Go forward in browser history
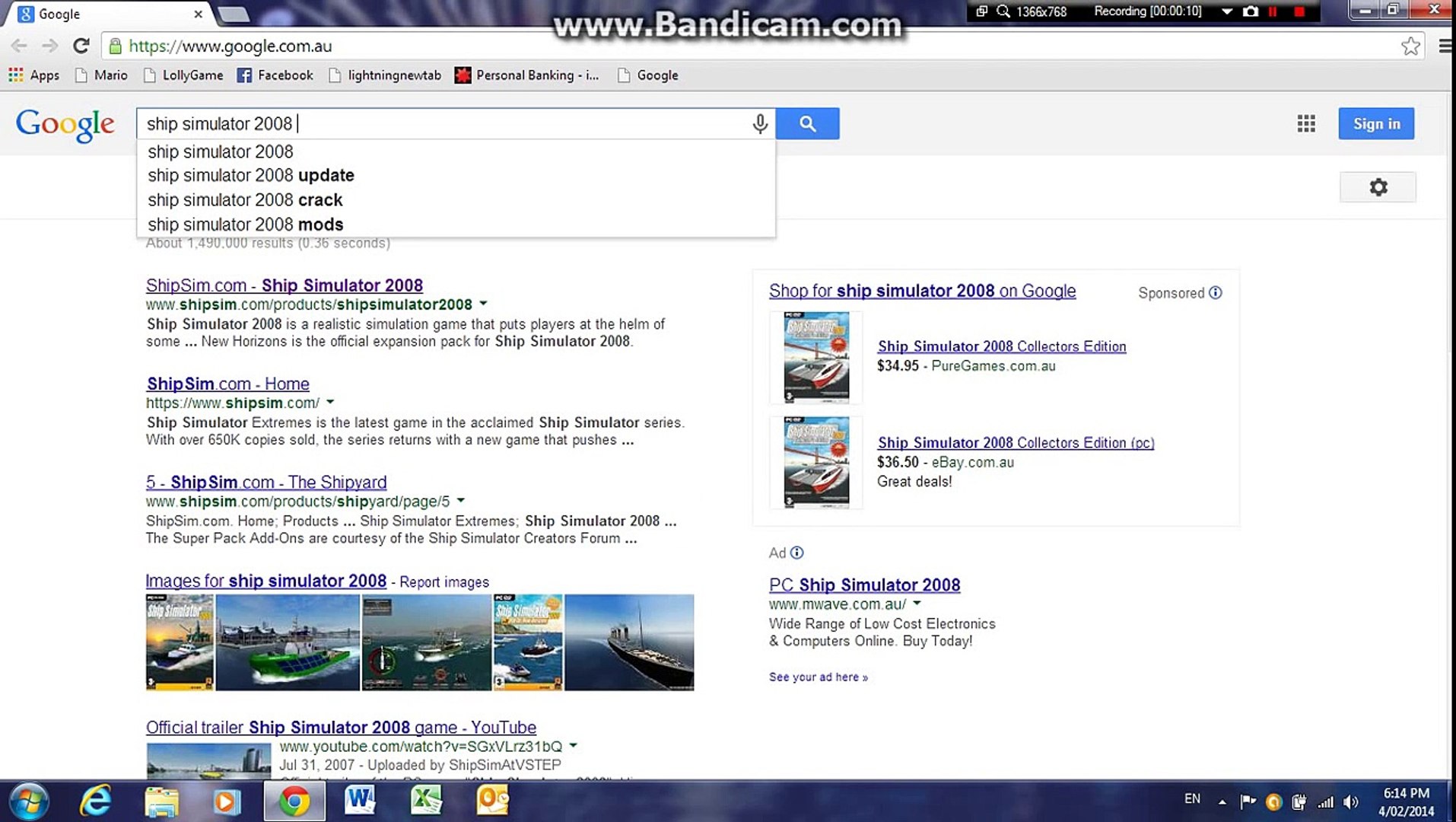1456x822 pixels. [49, 46]
